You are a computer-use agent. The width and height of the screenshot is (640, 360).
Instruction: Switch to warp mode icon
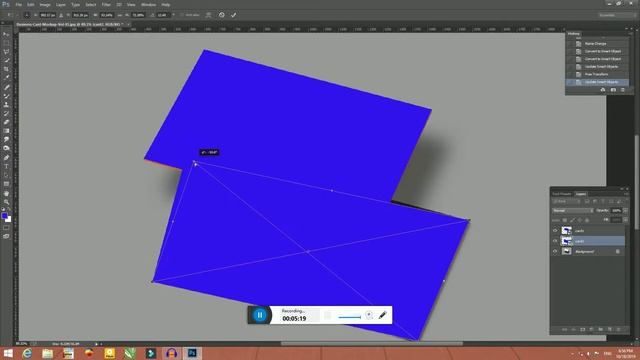[208, 15]
